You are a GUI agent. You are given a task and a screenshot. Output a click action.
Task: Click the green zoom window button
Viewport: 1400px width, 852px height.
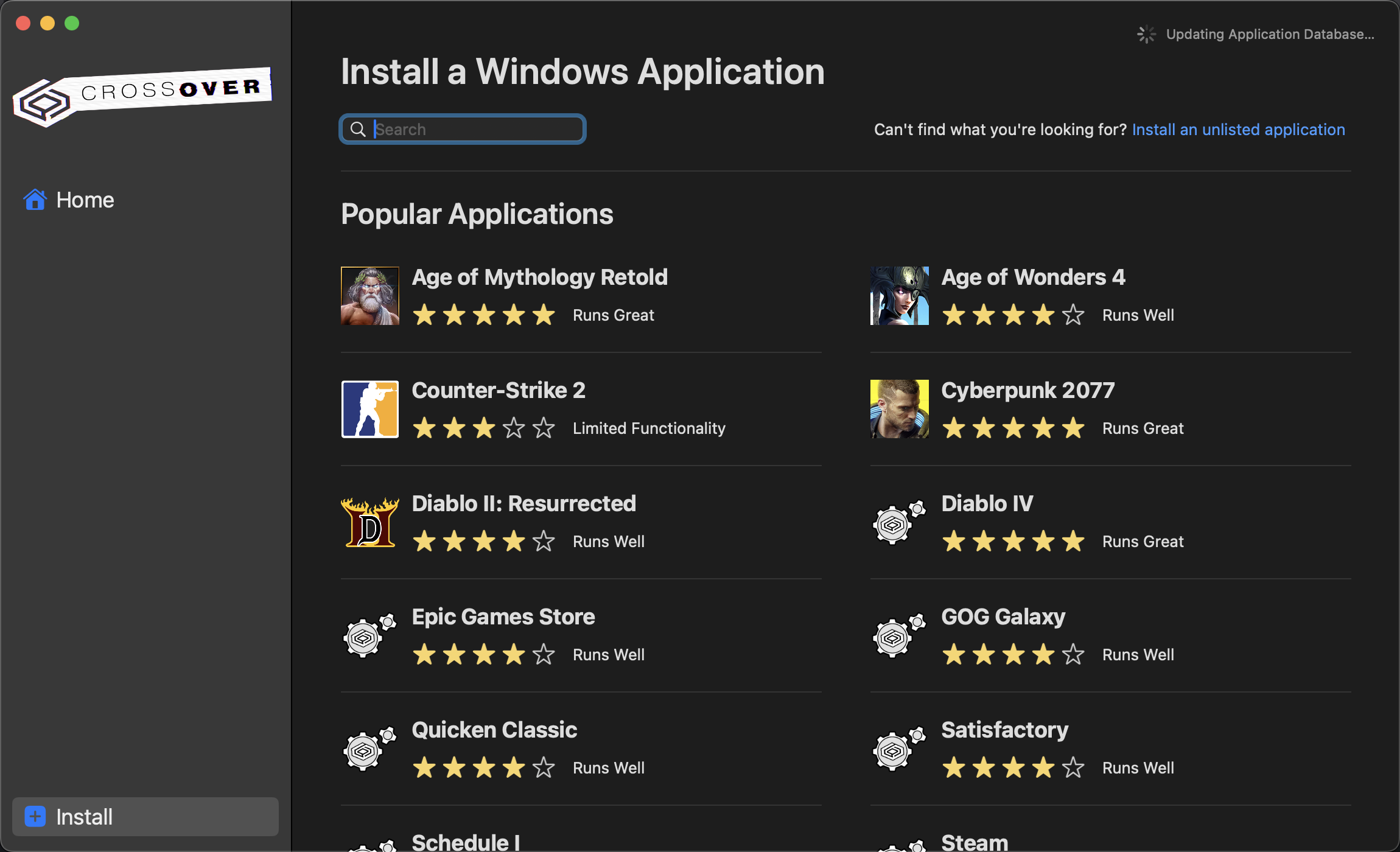[72, 23]
